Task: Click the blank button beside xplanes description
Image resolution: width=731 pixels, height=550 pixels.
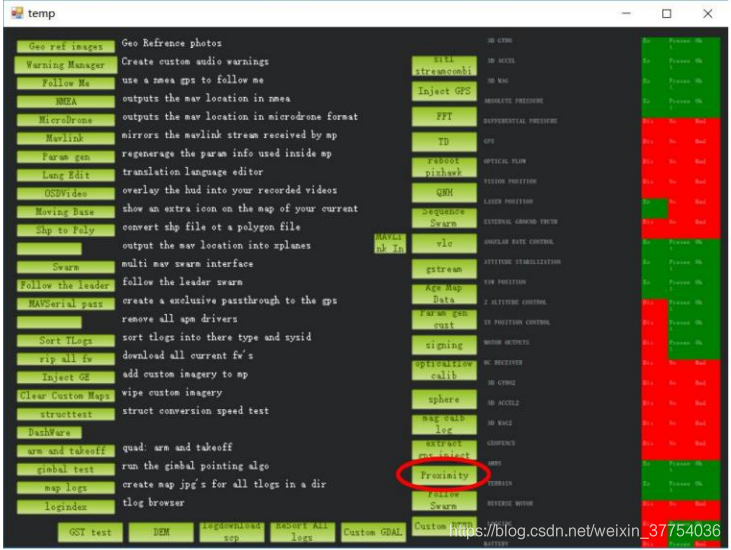Action: point(49,248)
